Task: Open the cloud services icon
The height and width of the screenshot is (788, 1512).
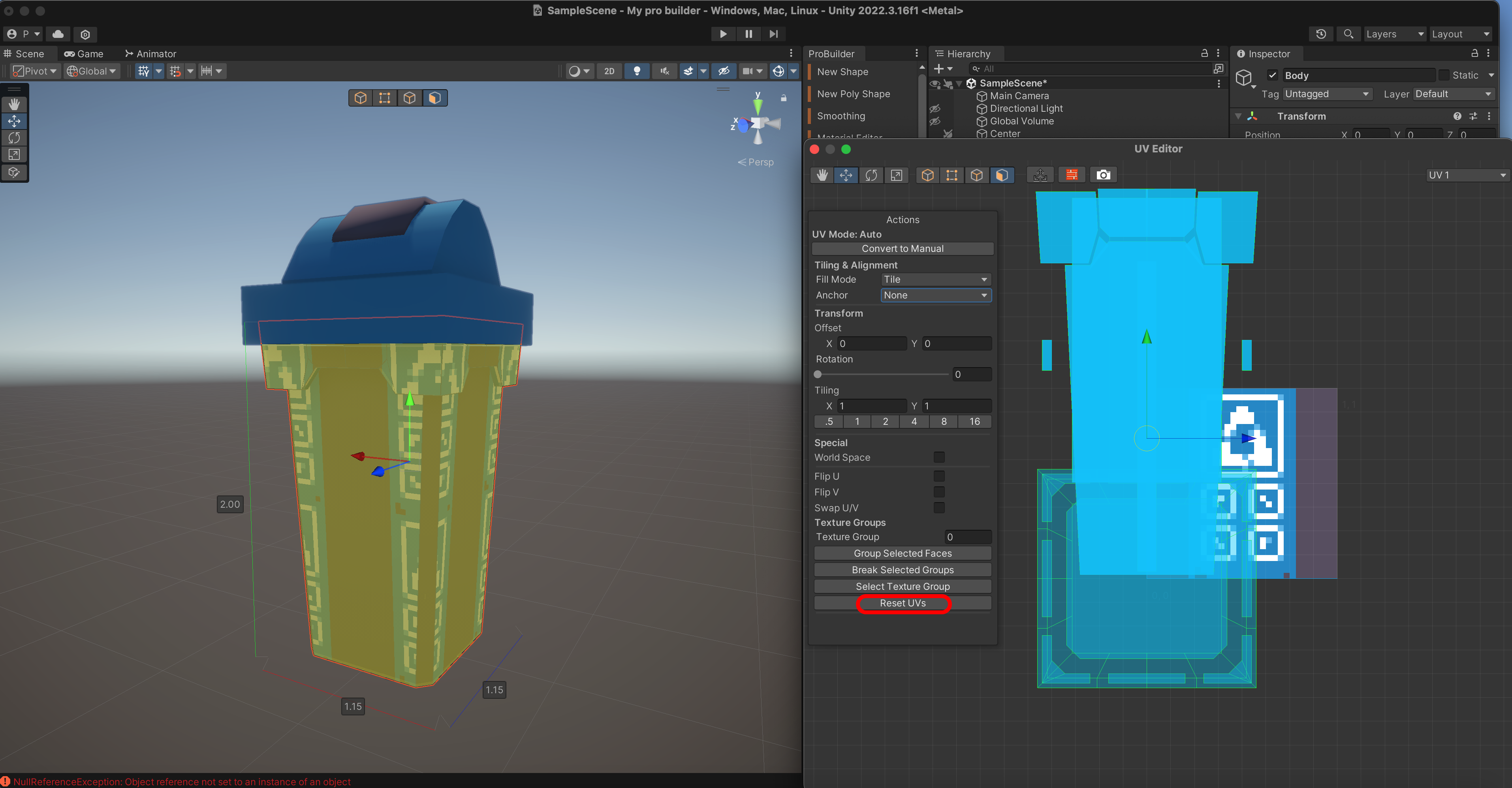Action: 58,34
